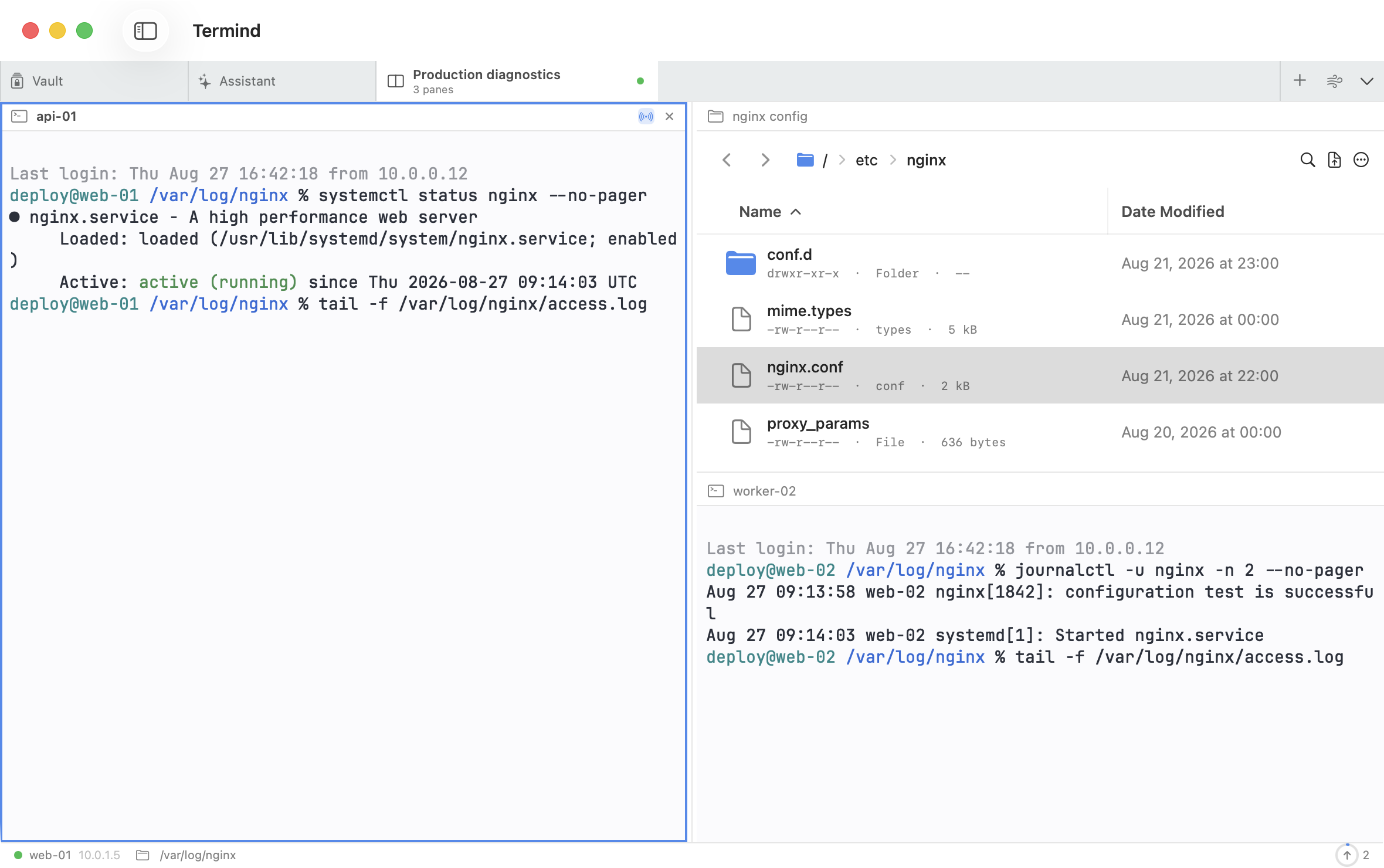Image resolution: width=1384 pixels, height=868 pixels.
Task: Click the 'active (running)' status text
Action: (218, 282)
